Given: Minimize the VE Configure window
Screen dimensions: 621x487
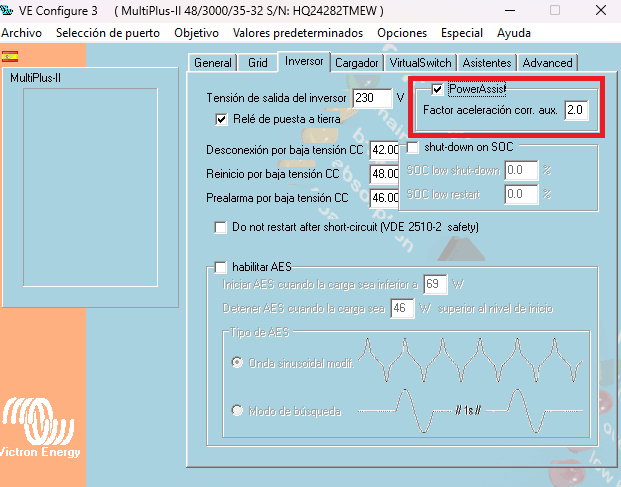Looking at the screenshot, I should click(x=511, y=10).
